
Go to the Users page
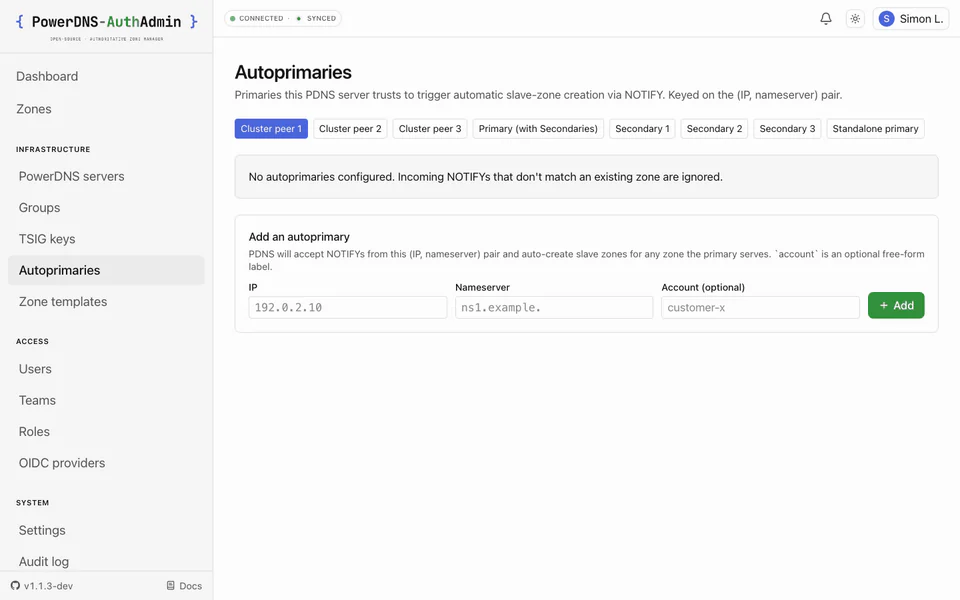click(35, 369)
